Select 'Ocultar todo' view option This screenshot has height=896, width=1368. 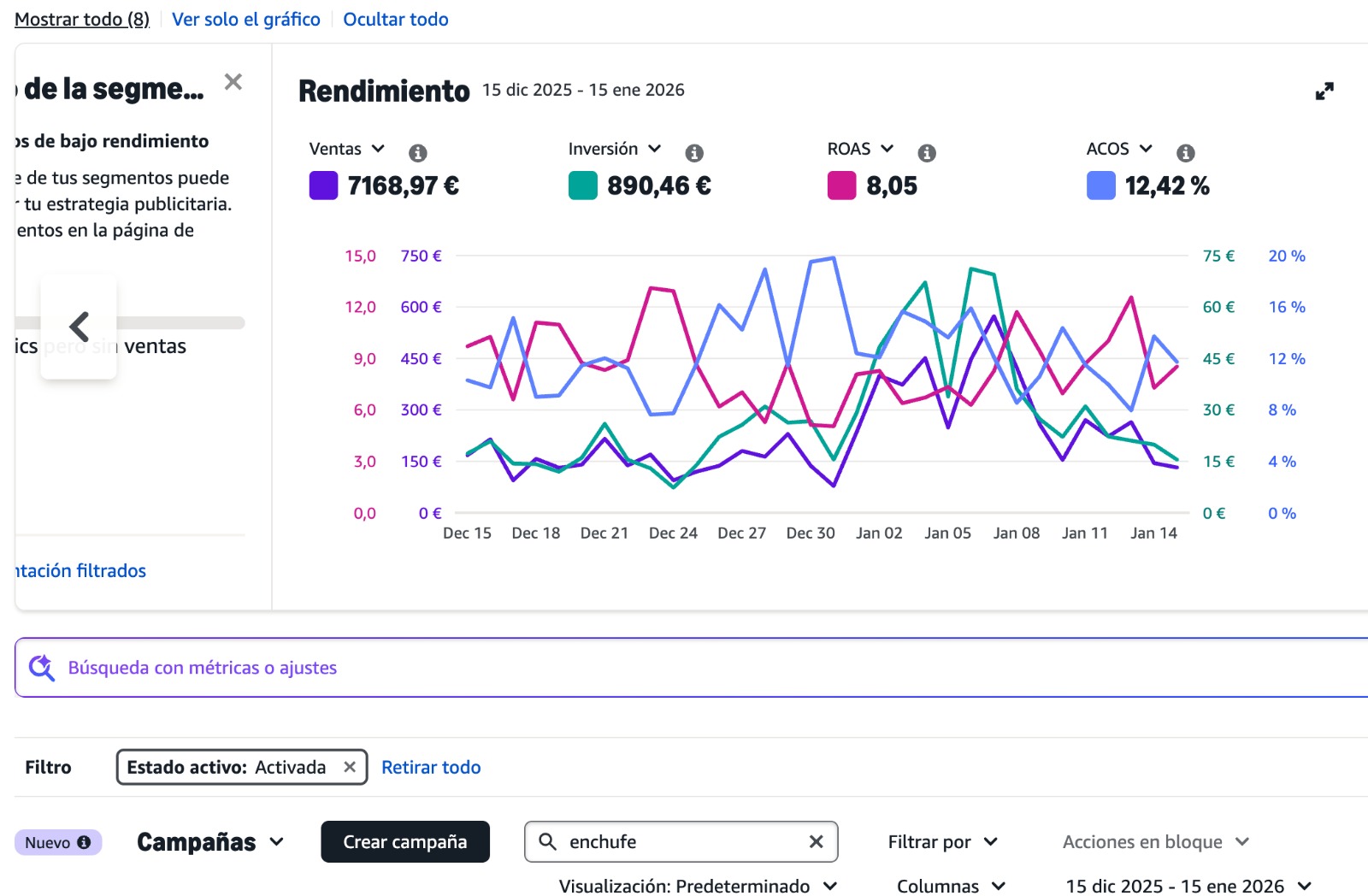(x=395, y=20)
